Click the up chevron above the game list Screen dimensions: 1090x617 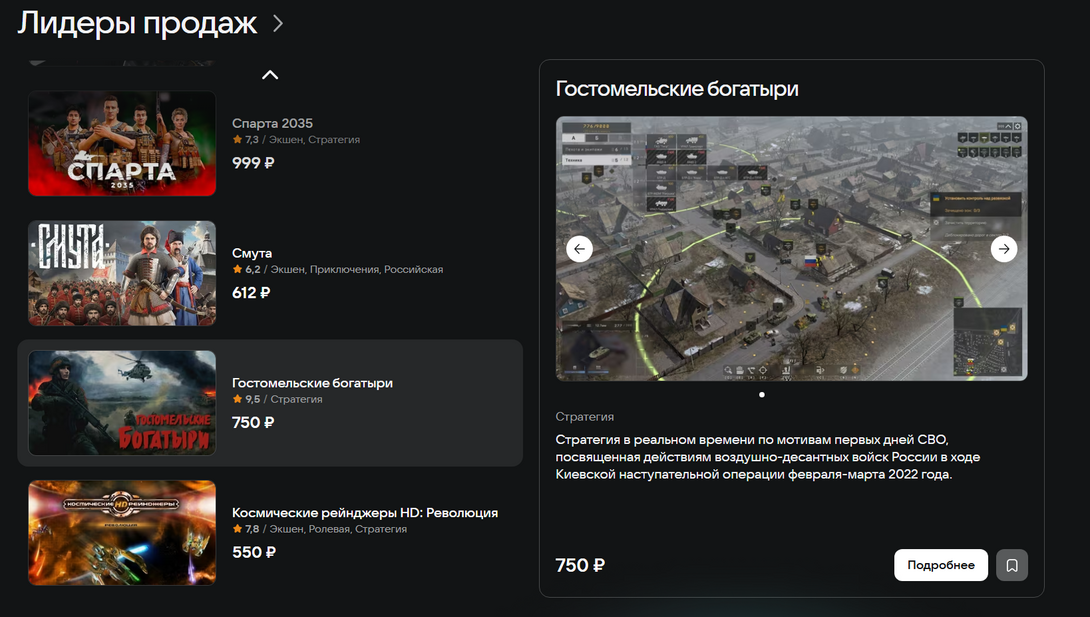pyautogui.click(x=270, y=74)
